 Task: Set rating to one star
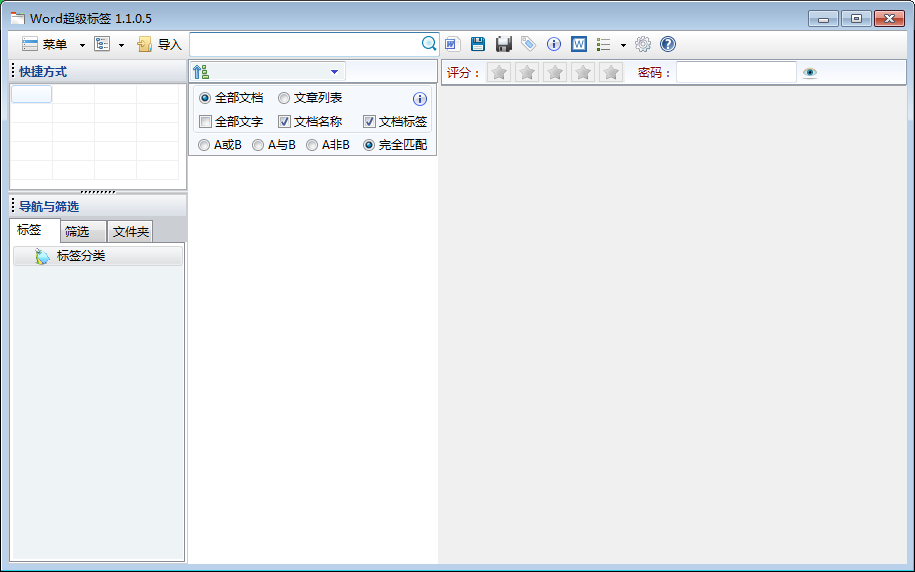pyautogui.click(x=499, y=72)
